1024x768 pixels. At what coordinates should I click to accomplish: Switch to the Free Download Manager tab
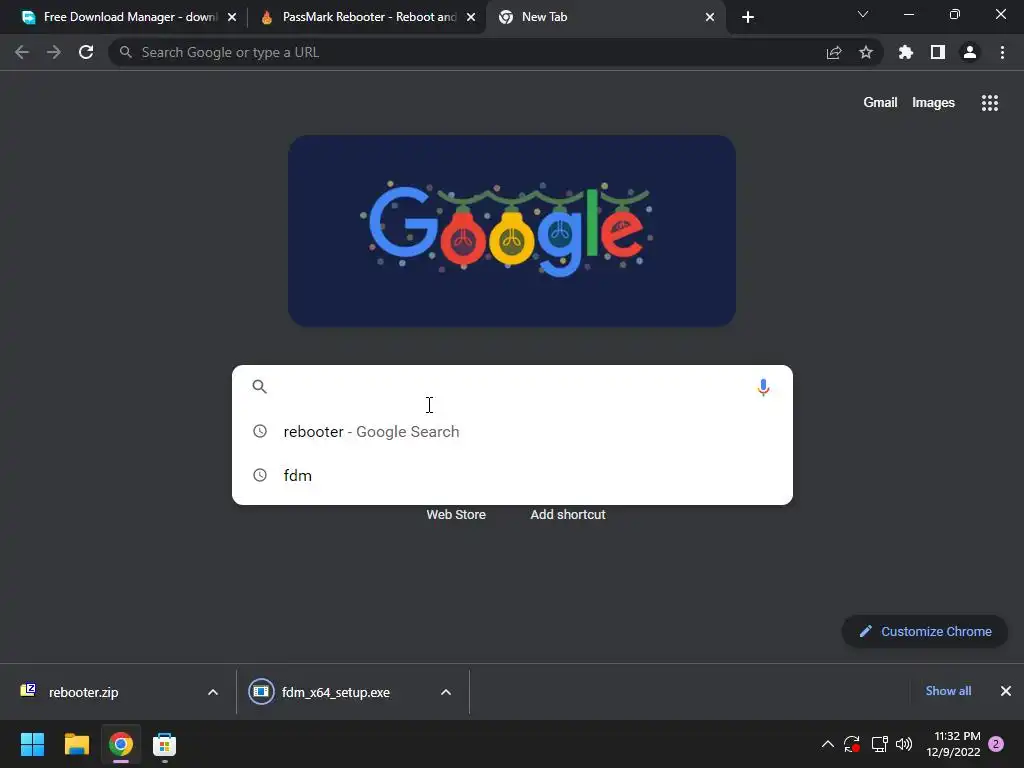124,17
